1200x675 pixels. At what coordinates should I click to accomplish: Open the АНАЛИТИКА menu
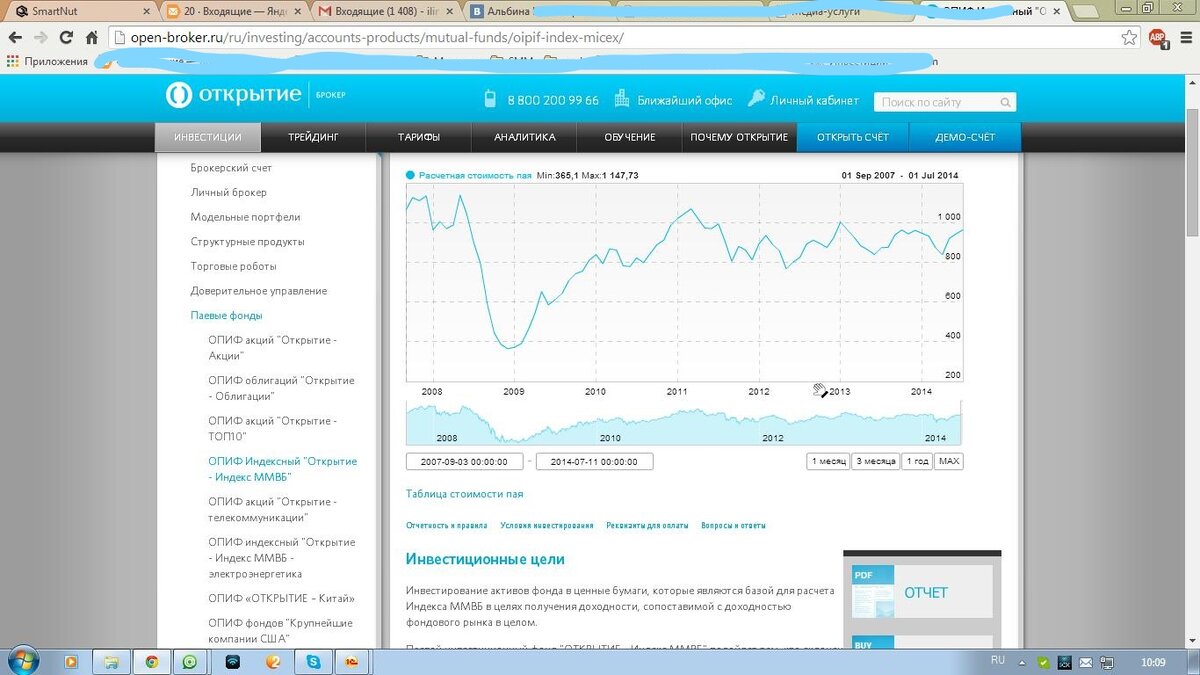[x=525, y=137]
